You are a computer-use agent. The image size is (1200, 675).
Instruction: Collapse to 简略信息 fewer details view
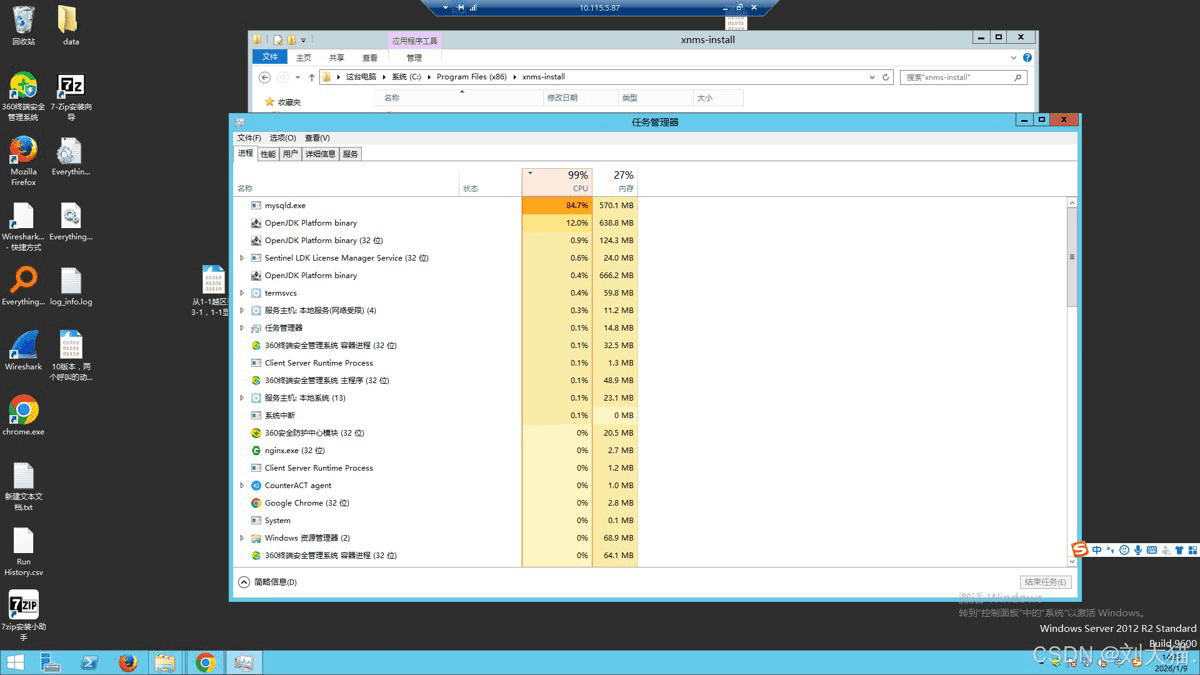pos(268,582)
